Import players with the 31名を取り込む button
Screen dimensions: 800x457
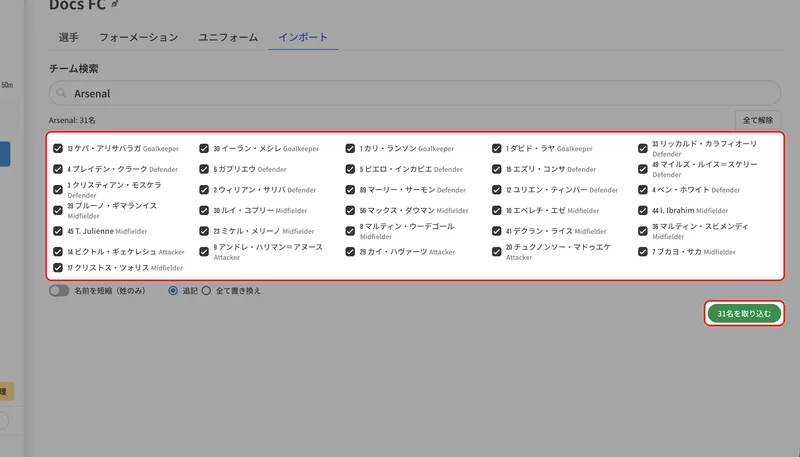(744, 313)
